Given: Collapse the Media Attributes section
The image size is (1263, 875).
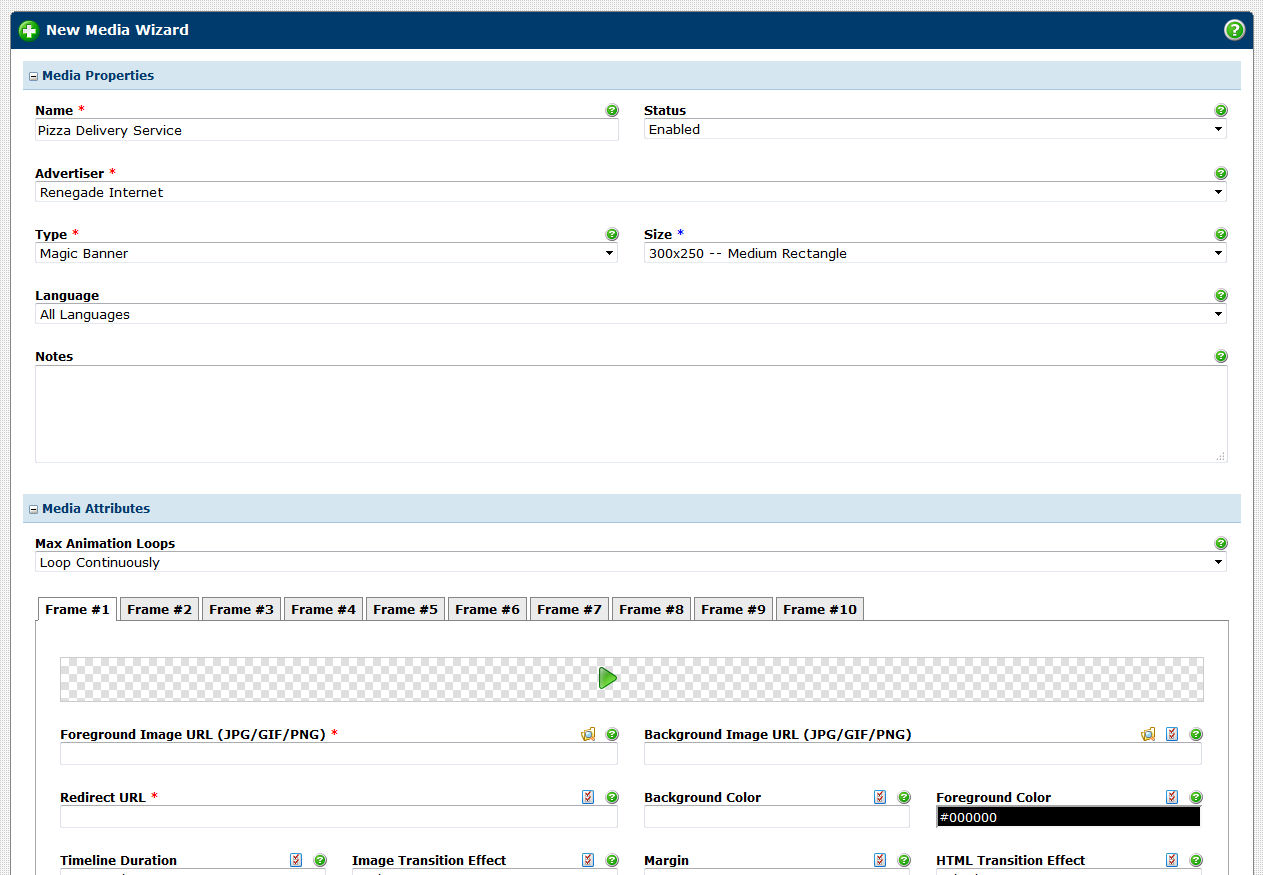Looking at the screenshot, I should click(33, 509).
